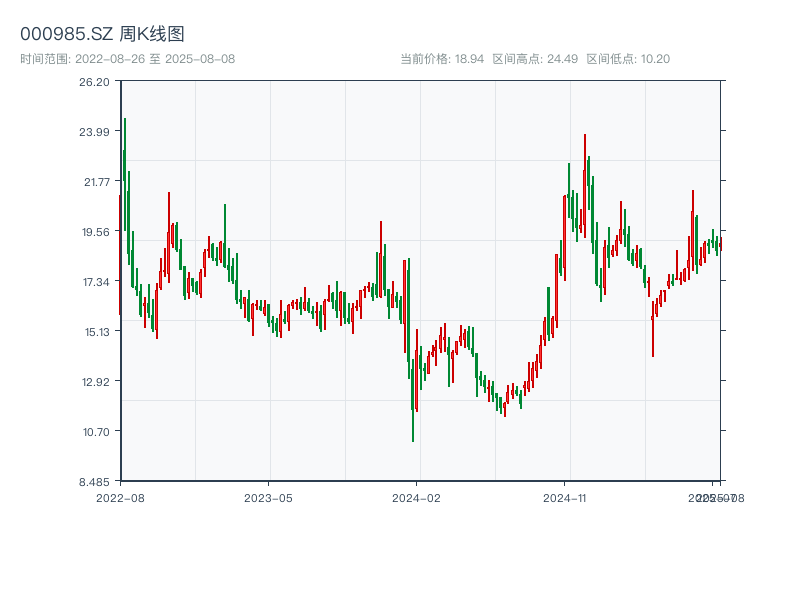
Task: Click the period low 区间低点: 10.20
Action: [x=628, y=59]
